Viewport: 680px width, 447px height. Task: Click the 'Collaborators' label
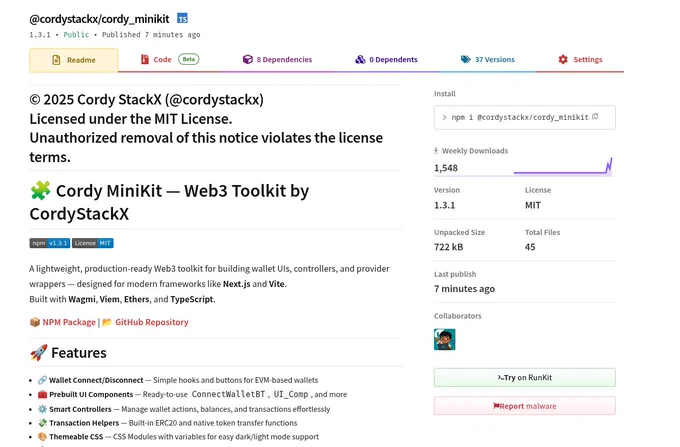458,316
